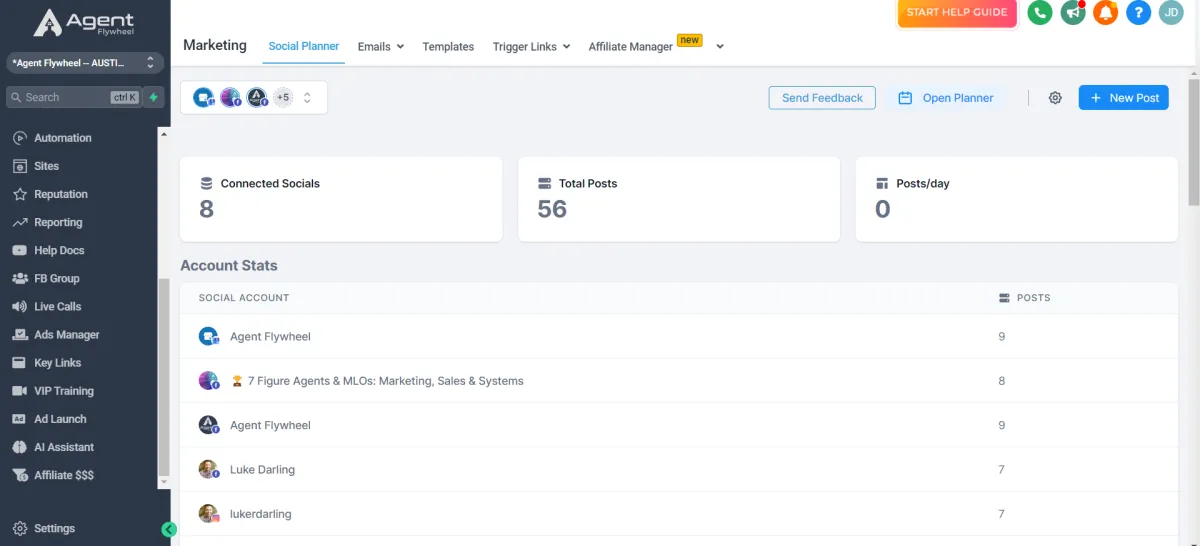This screenshot has height=546, width=1200.
Task: Click the sidebar scrollbar down arrow
Action: (164, 482)
